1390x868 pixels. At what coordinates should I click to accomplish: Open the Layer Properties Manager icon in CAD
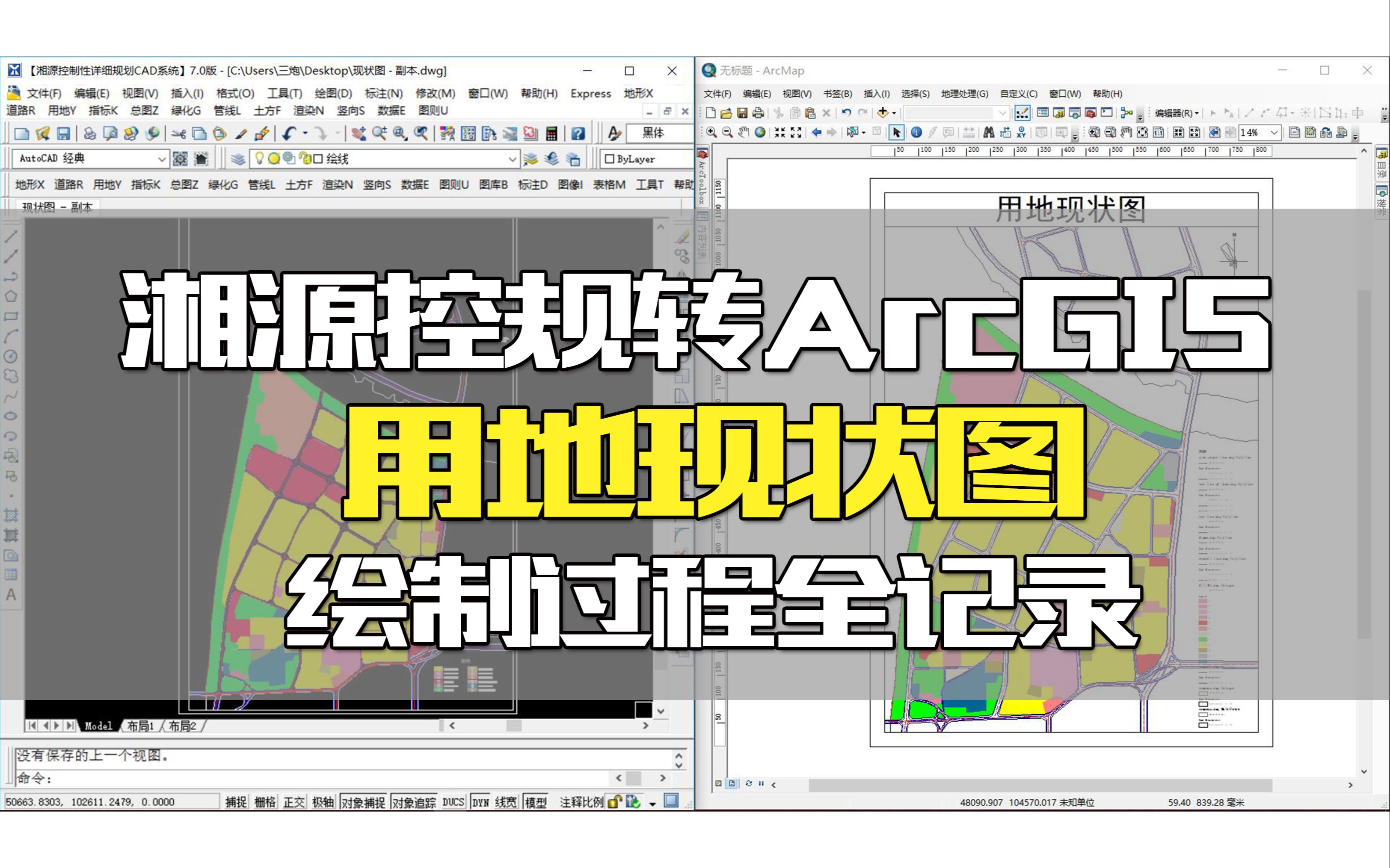coord(238,159)
